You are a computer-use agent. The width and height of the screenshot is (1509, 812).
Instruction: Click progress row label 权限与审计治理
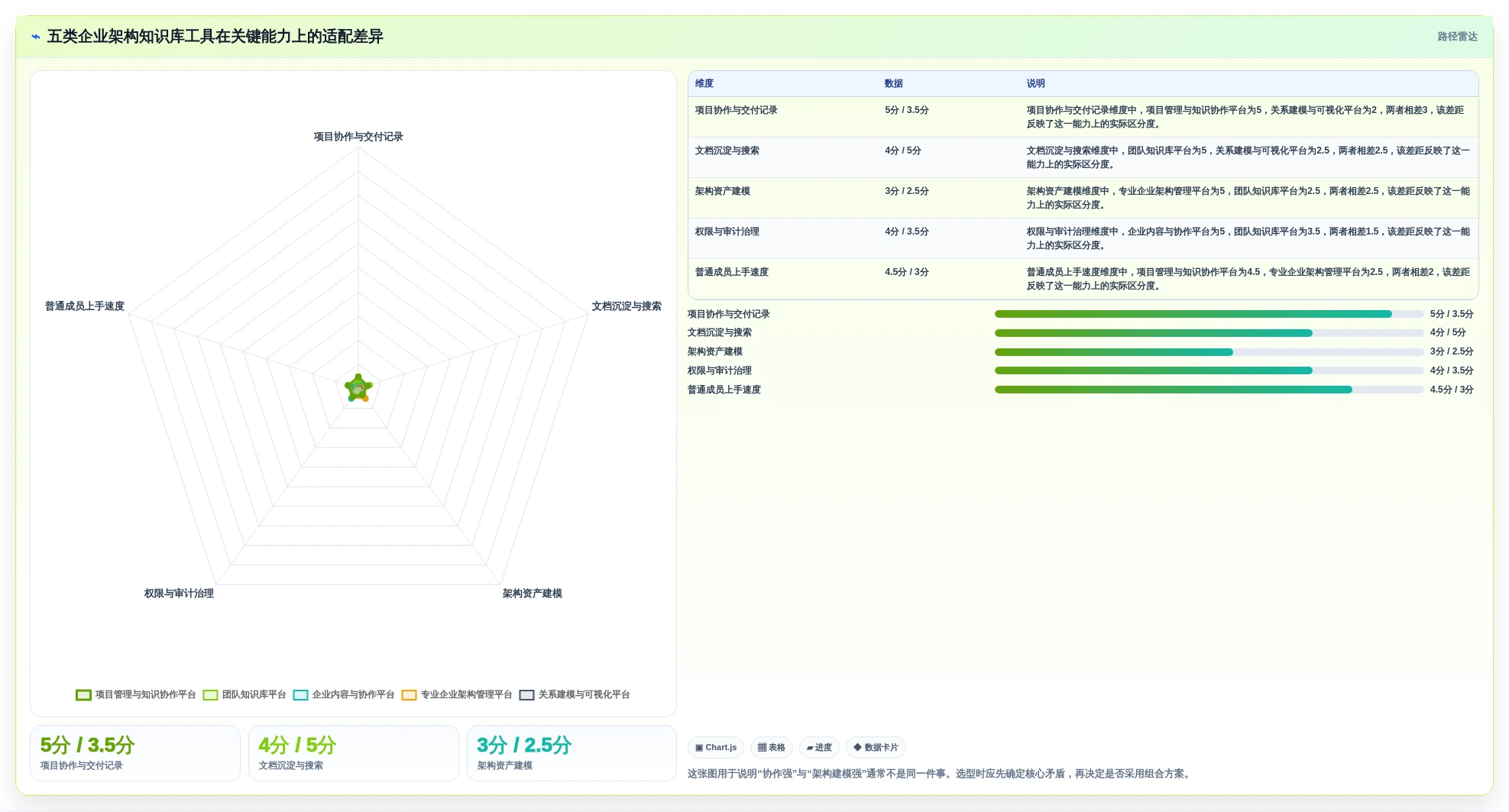click(720, 370)
